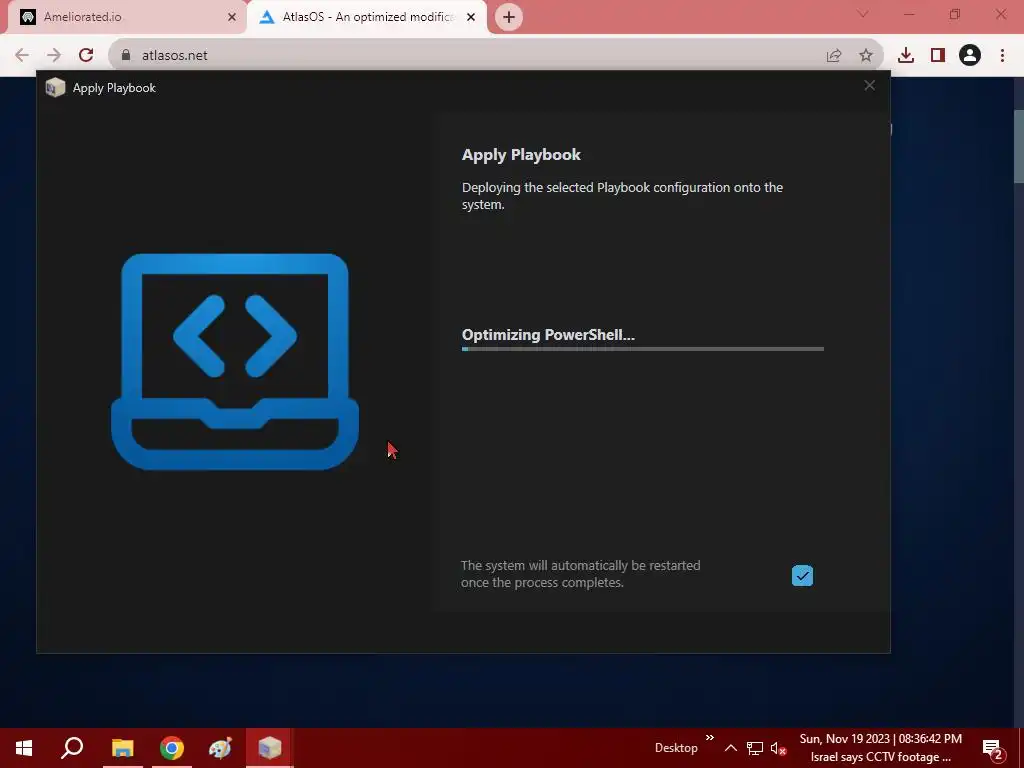Close the Apply Playbook dialog
This screenshot has height=768, width=1024.
click(869, 86)
